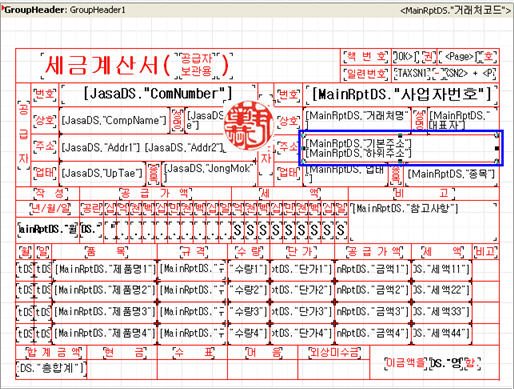Select the GroupHeader1 band header bar
Image resolution: width=514 pixels, height=389 pixels.
tap(257, 10)
